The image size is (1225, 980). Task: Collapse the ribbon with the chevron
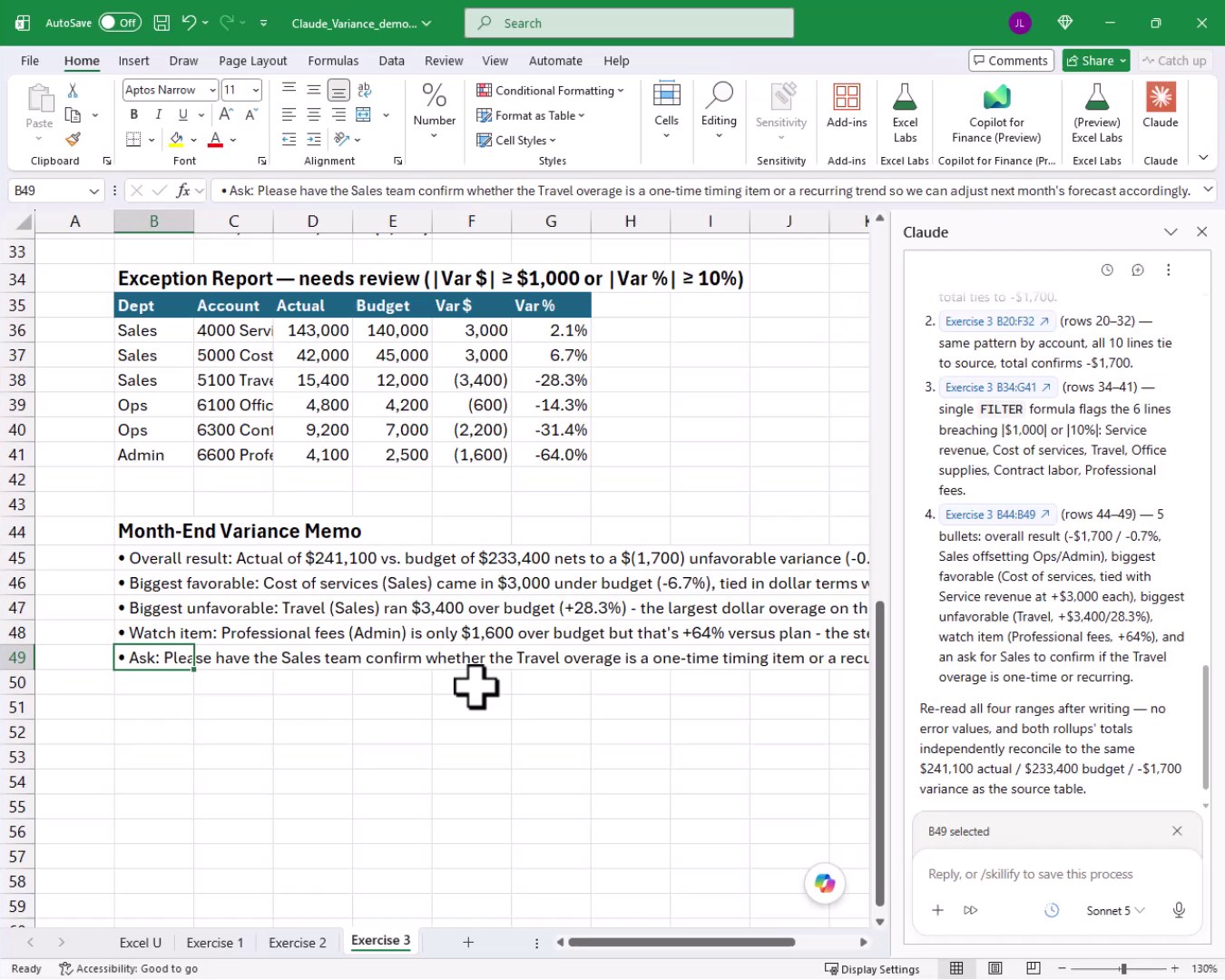[1203, 158]
